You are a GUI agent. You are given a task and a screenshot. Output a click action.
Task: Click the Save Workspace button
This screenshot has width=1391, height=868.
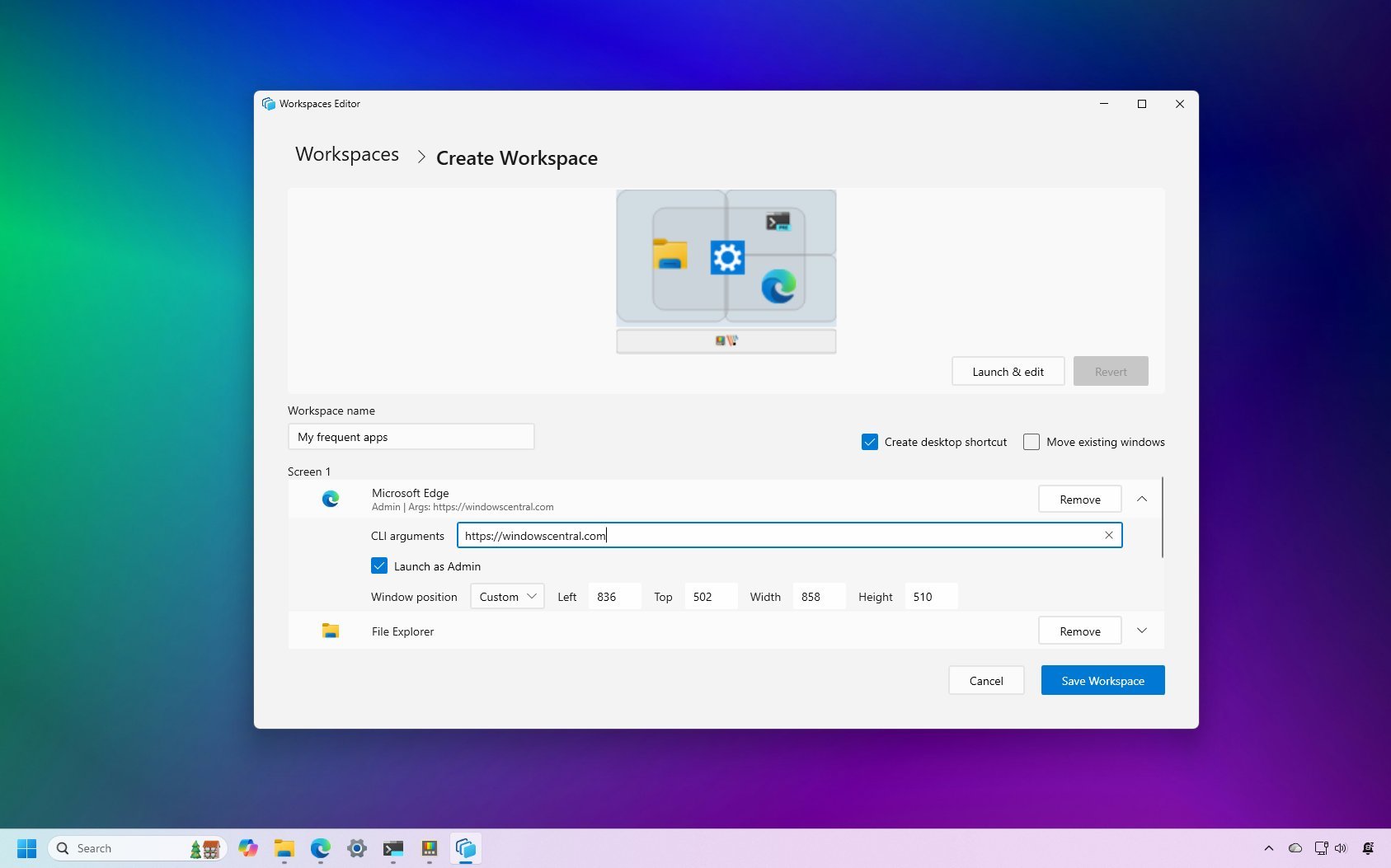(x=1102, y=680)
